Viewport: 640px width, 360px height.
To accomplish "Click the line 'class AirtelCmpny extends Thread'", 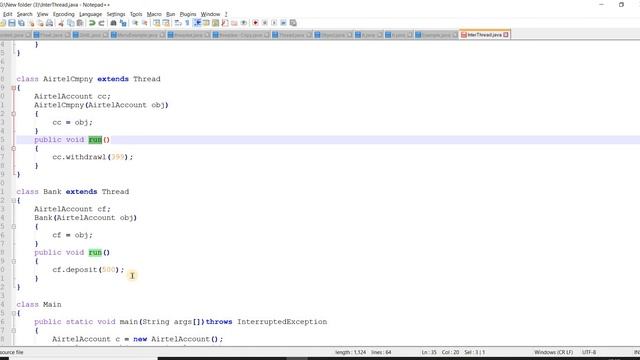I will (x=89, y=79).
